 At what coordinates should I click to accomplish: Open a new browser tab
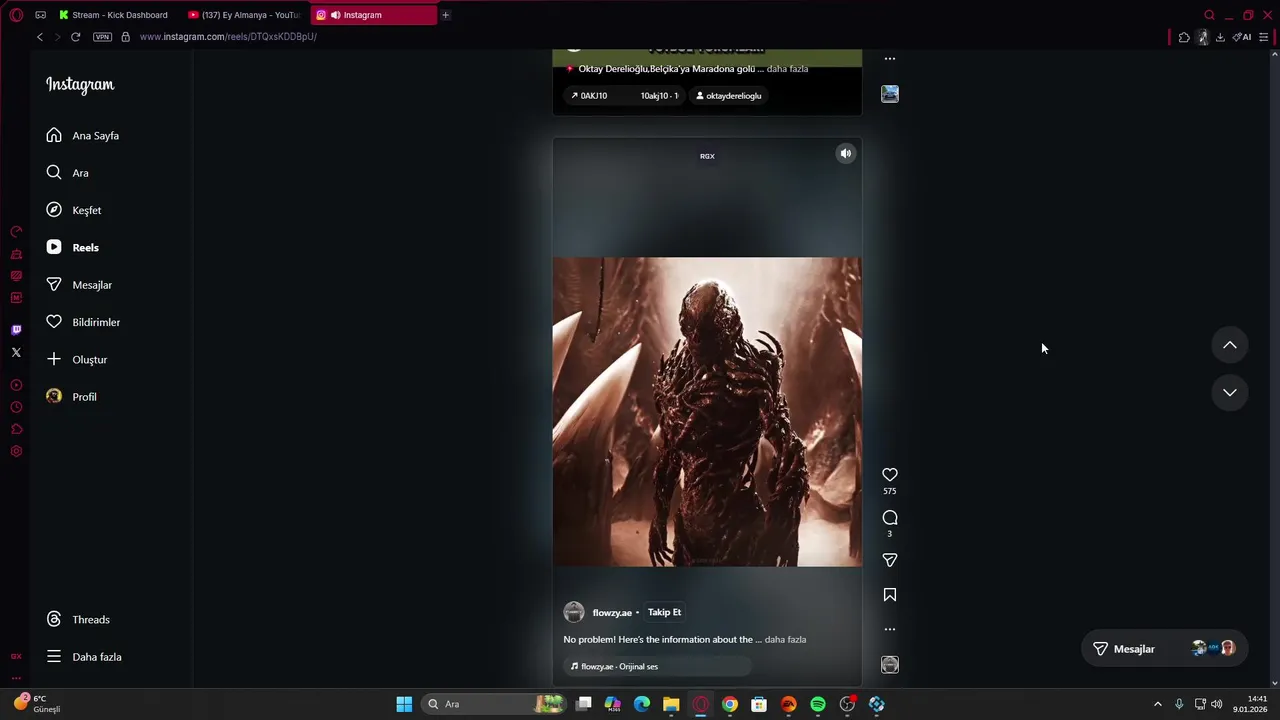446,15
